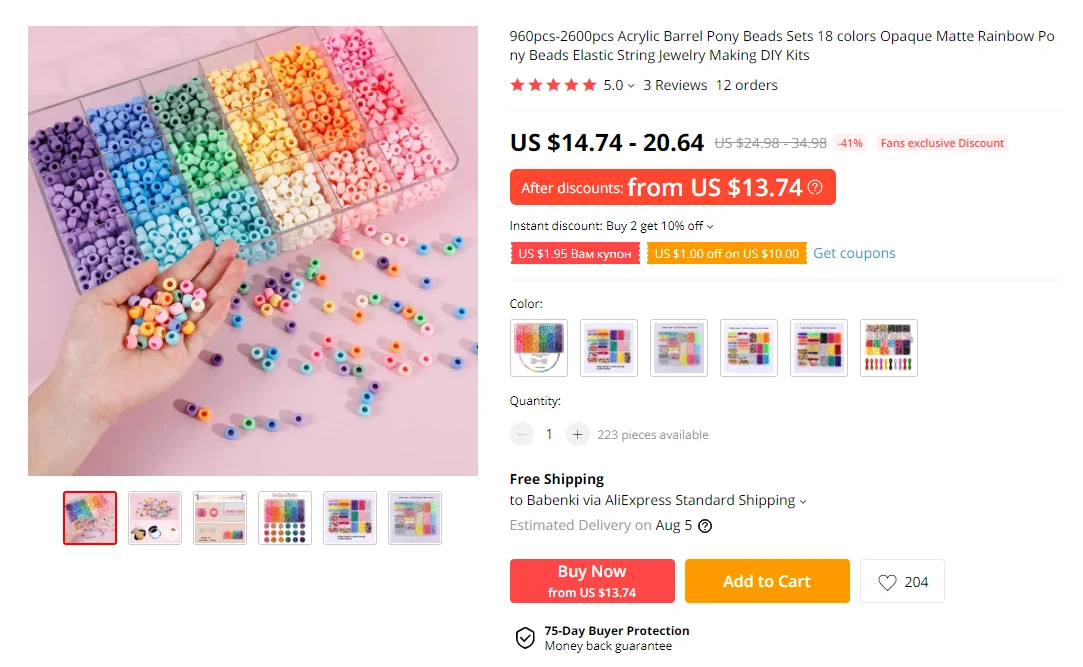Viewport: 1083px width, 667px height.
Task: Choose the second color variant swatch
Action: coord(609,348)
